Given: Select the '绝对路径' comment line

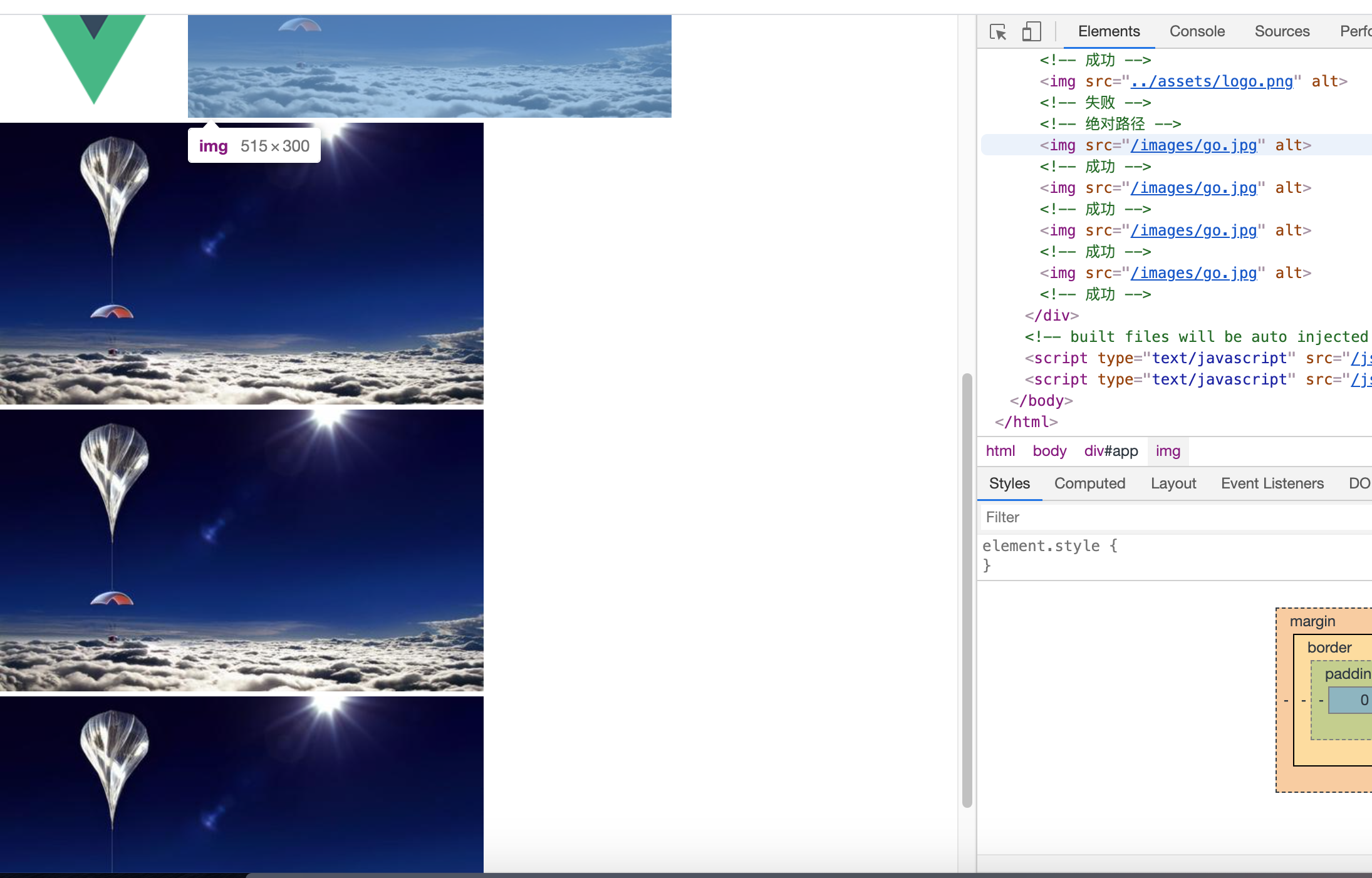Looking at the screenshot, I should click(1110, 124).
